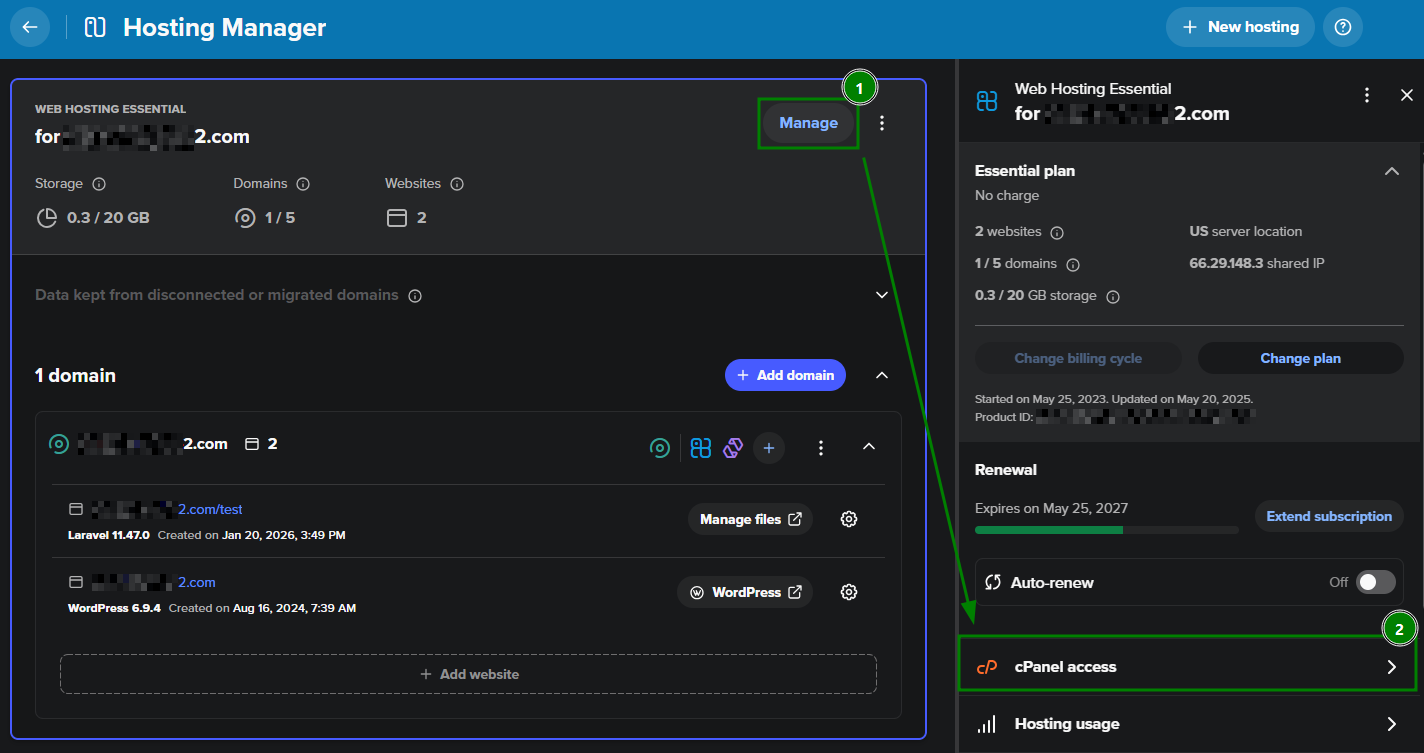Open the three-dot menu beside Manage

tap(882, 123)
